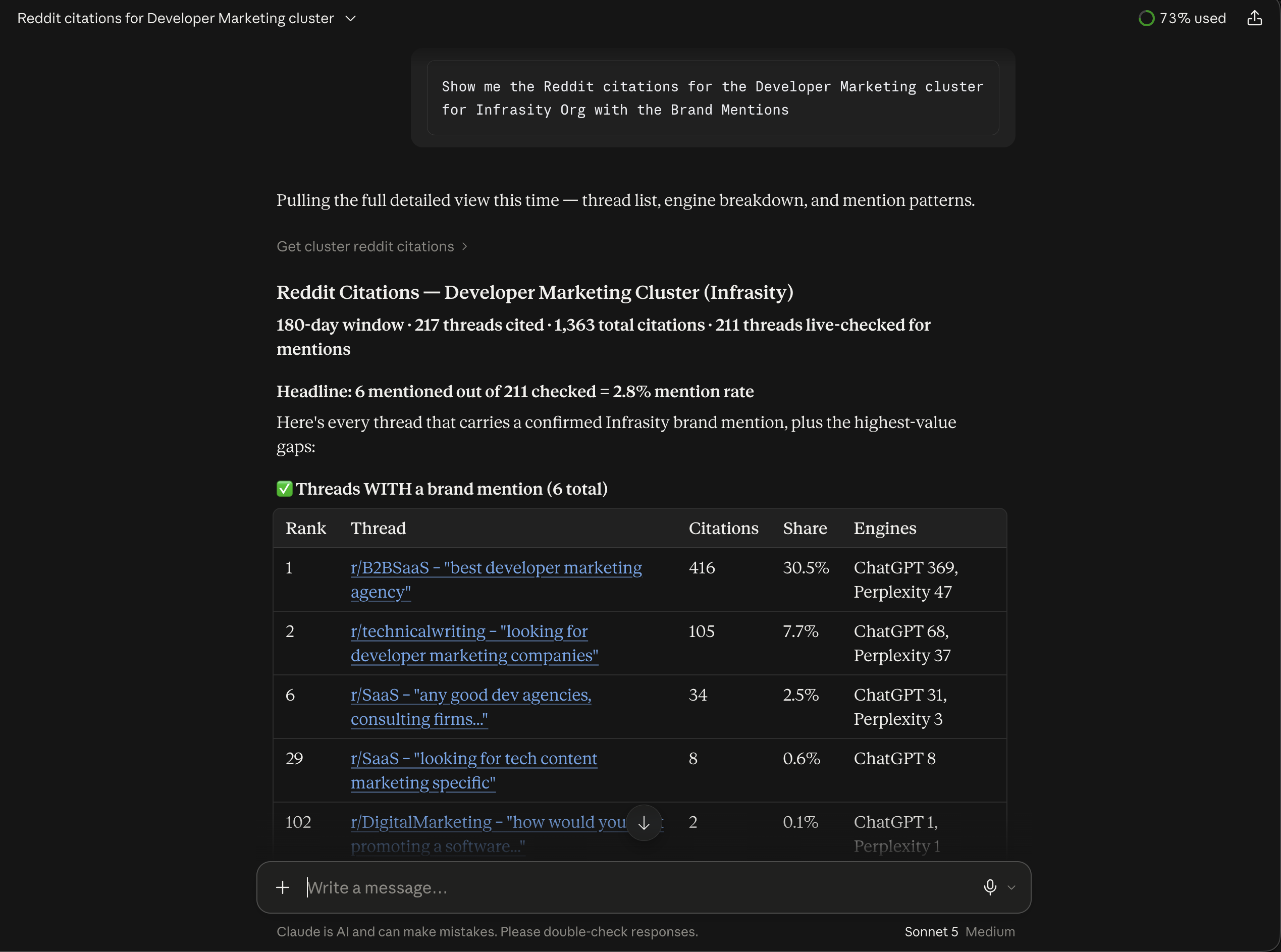Click the Thread column header

[379, 528]
